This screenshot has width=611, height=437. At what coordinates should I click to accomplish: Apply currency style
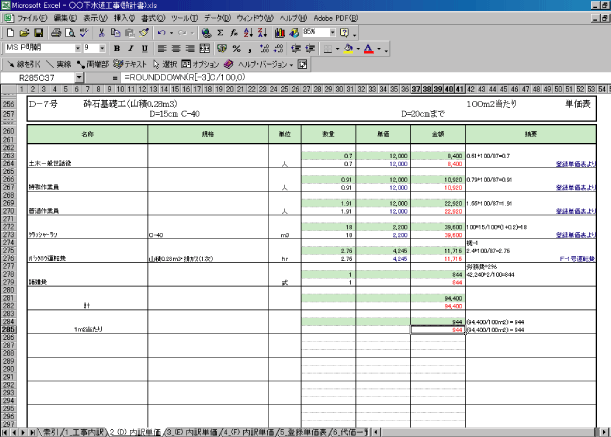coord(222,49)
